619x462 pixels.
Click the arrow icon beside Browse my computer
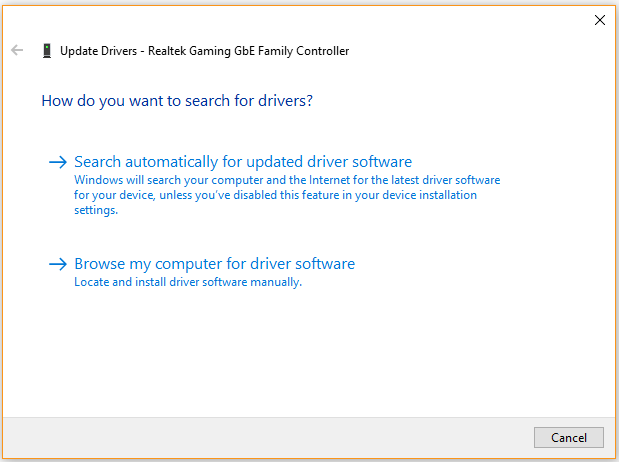(58, 264)
